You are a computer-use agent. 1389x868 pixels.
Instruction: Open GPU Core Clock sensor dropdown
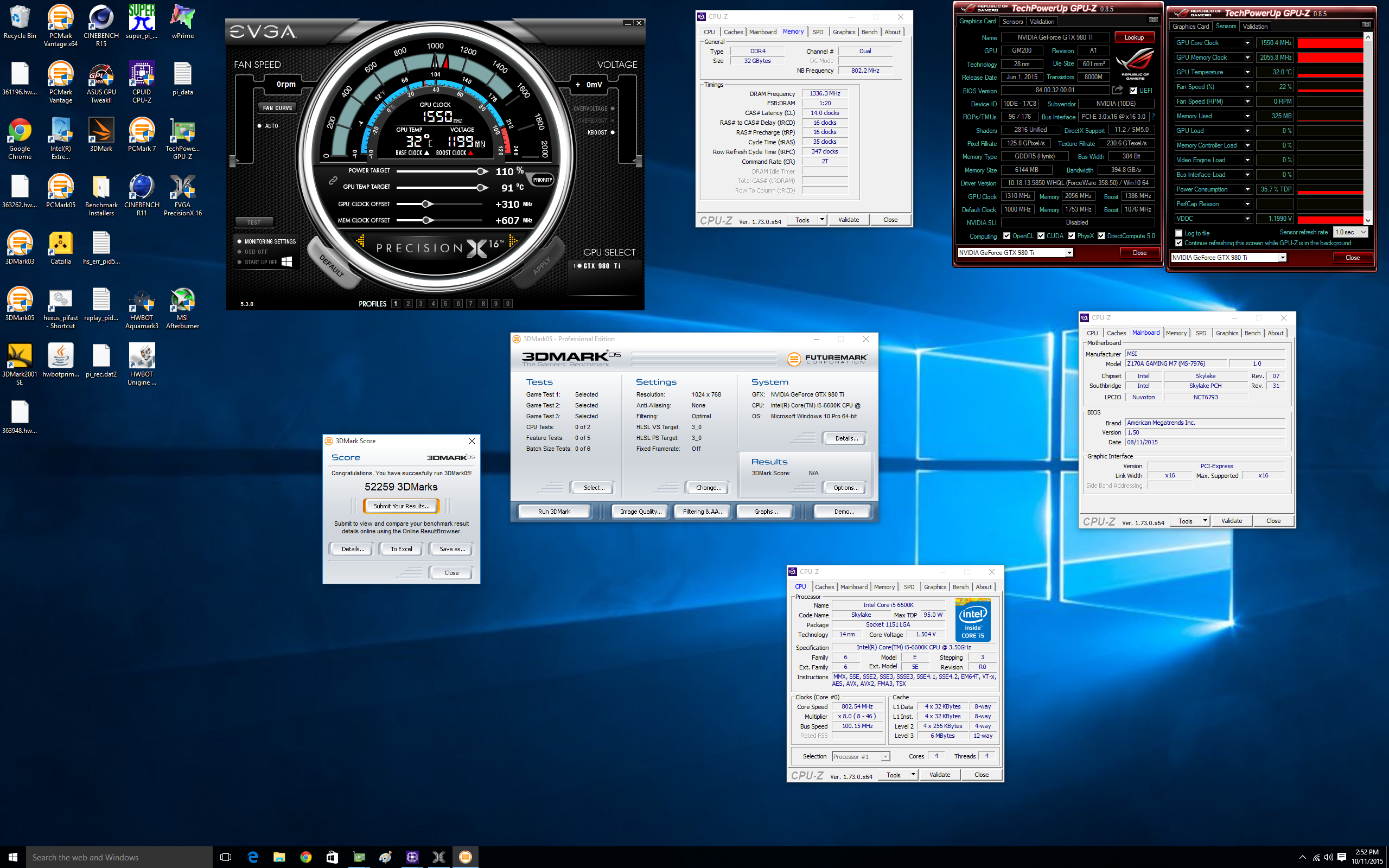coord(1247,43)
